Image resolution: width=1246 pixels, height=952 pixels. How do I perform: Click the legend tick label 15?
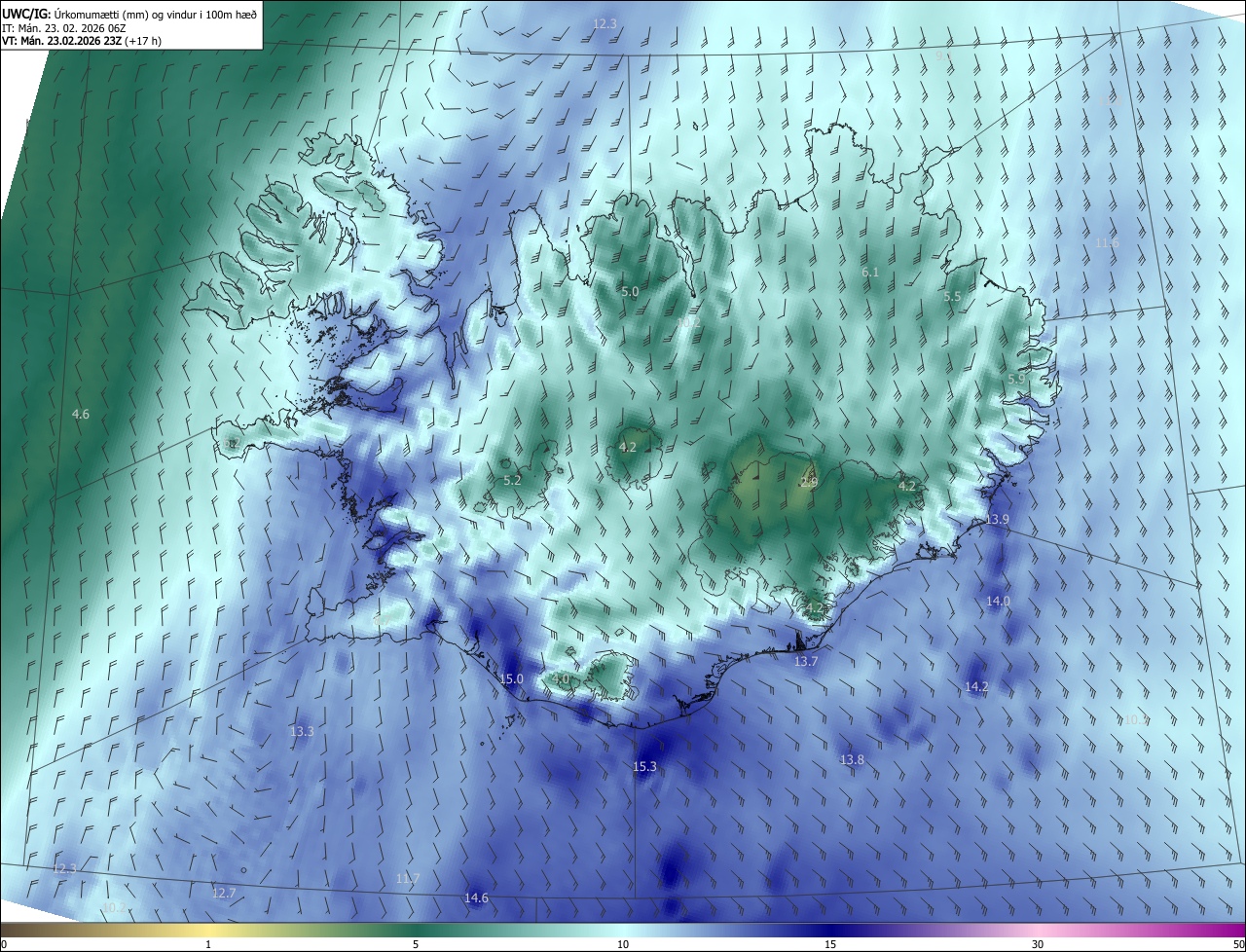830,944
